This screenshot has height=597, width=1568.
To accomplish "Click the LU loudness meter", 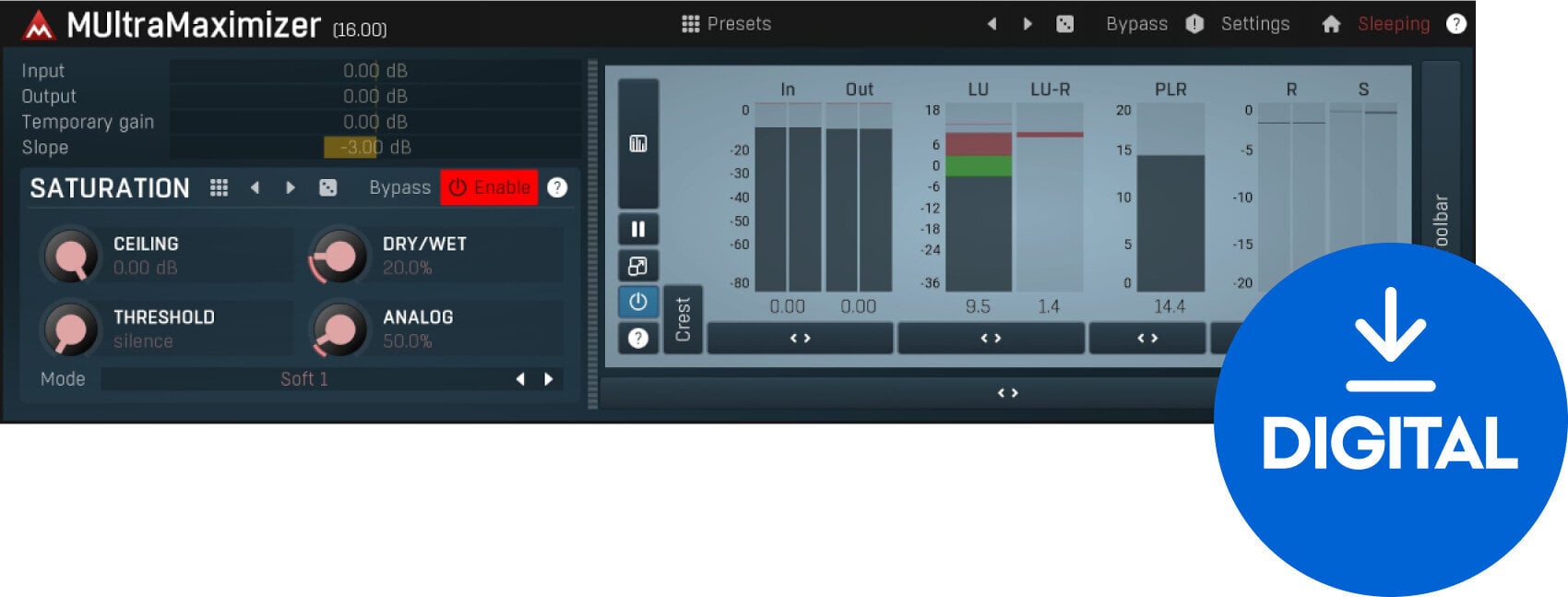I will point(979,197).
